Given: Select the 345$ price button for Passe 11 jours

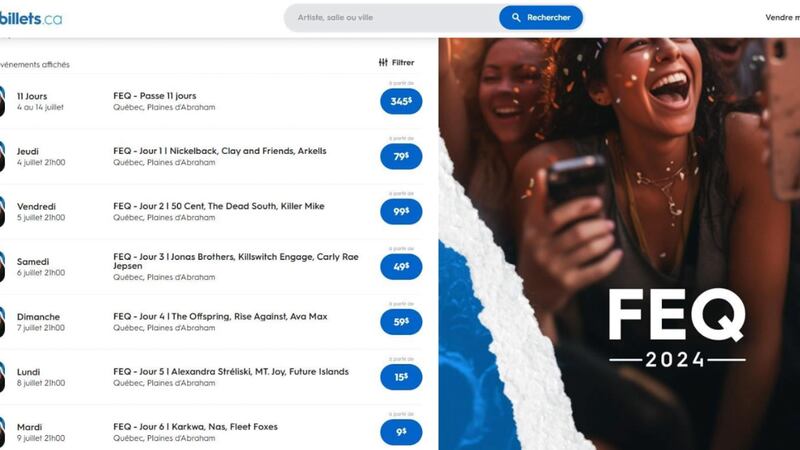Looking at the screenshot, I should 401,101.
